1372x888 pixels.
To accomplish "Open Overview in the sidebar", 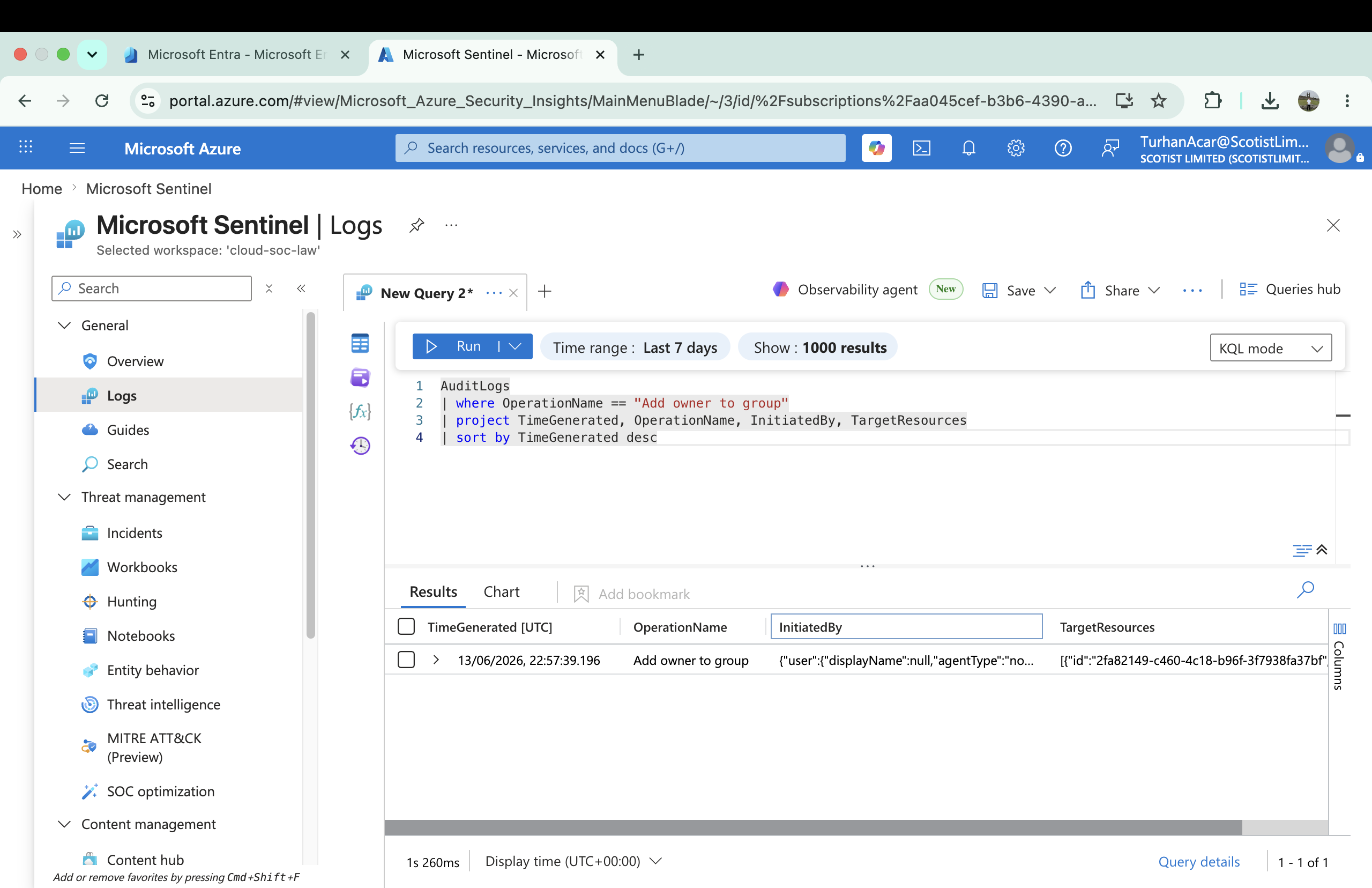I will 135,361.
